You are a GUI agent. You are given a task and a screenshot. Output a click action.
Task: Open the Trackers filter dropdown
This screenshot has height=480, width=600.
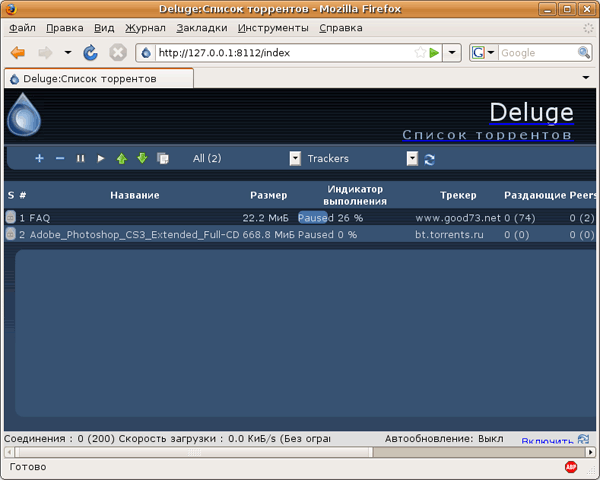click(412, 158)
